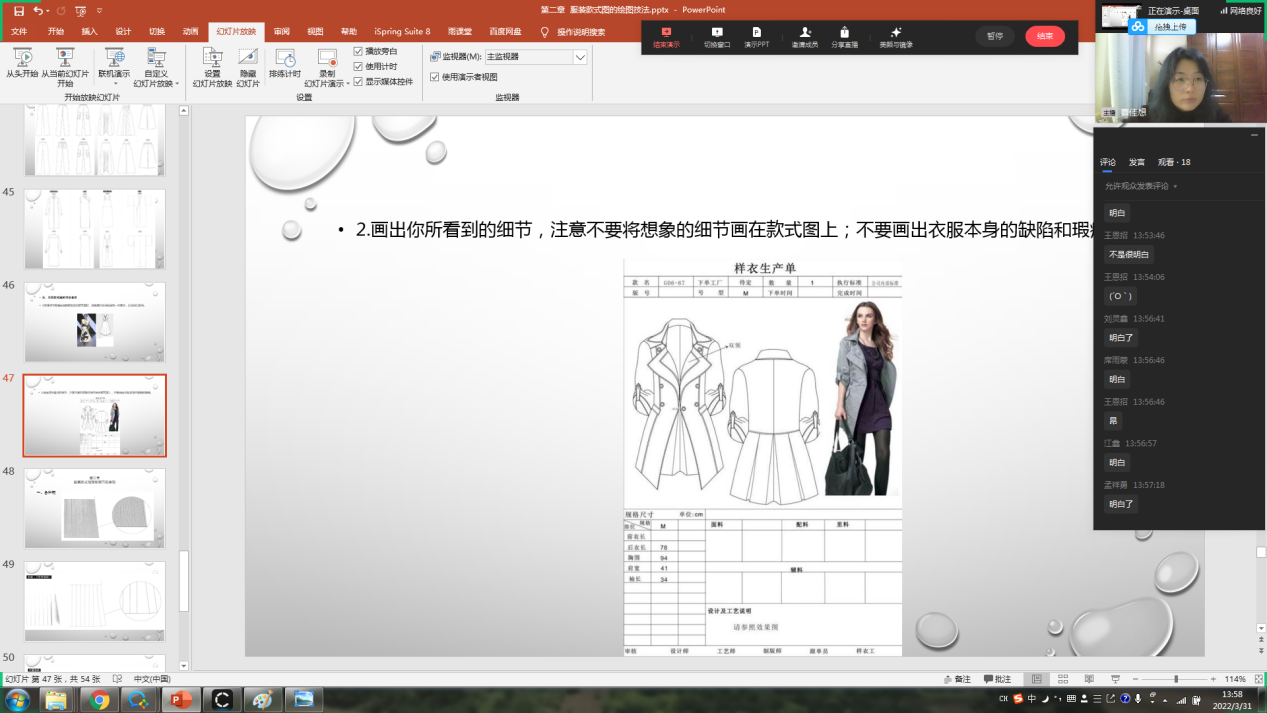Click zoom percentage 114%
The height and width of the screenshot is (713, 1267).
tap(1235, 679)
